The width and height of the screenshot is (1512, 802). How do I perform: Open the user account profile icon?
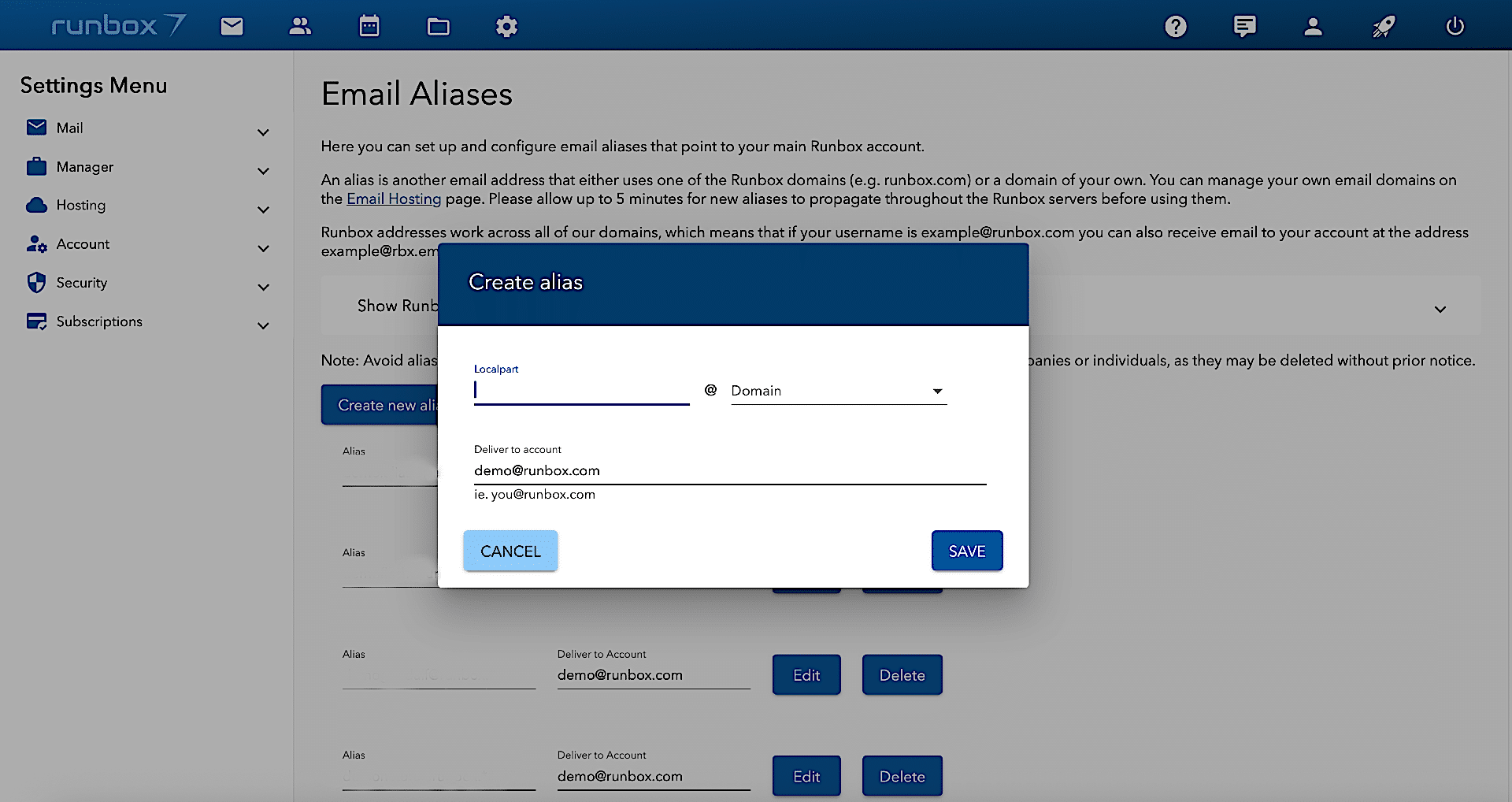[1313, 27]
